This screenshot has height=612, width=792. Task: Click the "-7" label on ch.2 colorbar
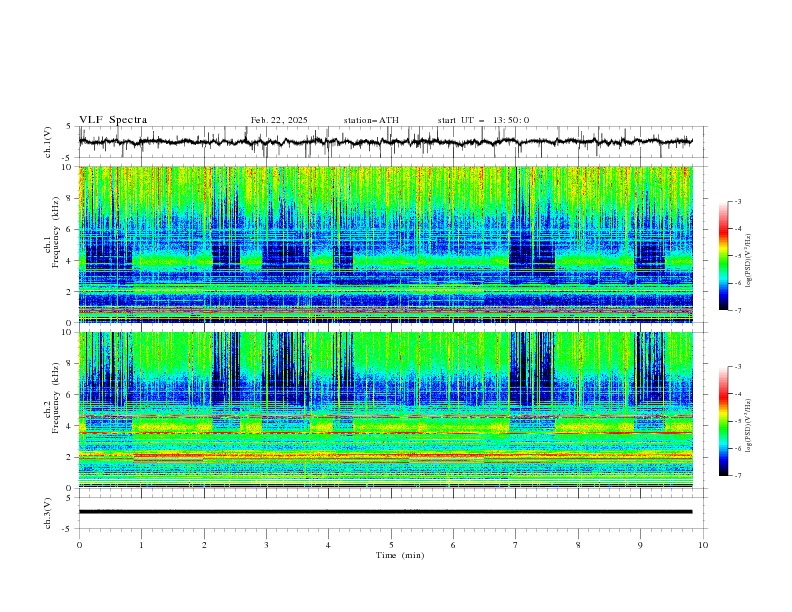737,476
